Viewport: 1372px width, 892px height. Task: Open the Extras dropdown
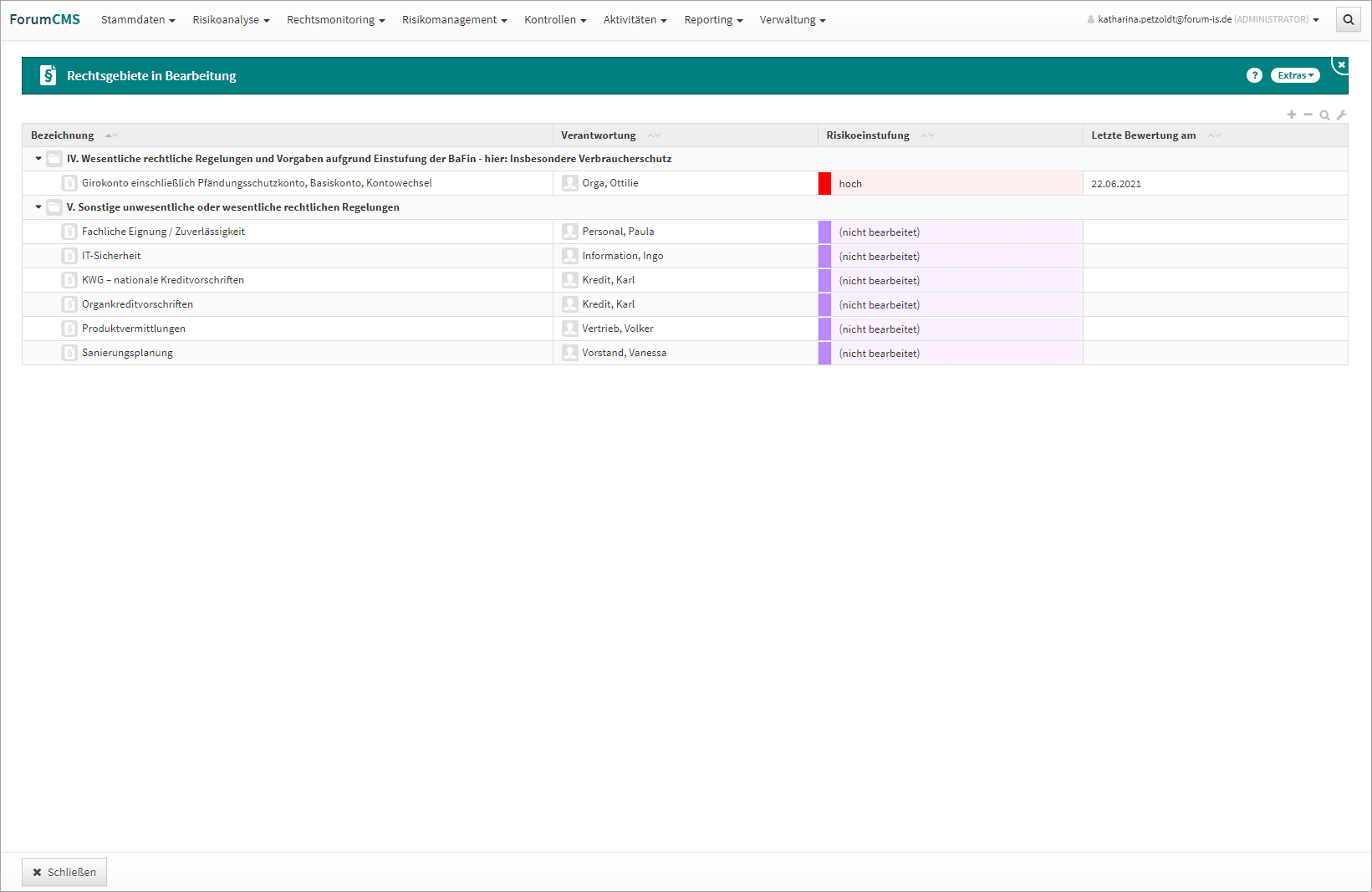[1294, 75]
